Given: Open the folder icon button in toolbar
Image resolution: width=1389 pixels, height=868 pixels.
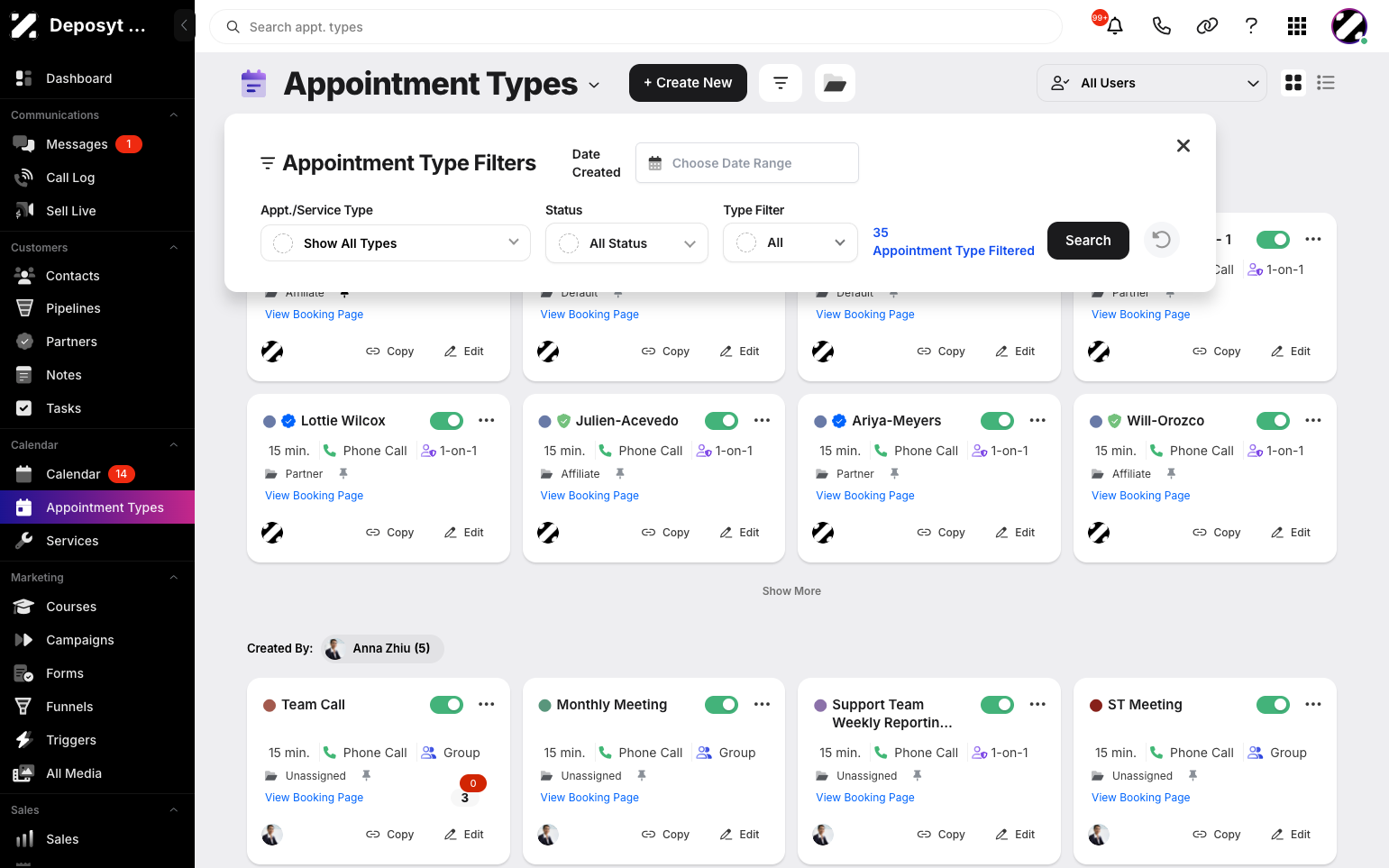Looking at the screenshot, I should [835, 83].
